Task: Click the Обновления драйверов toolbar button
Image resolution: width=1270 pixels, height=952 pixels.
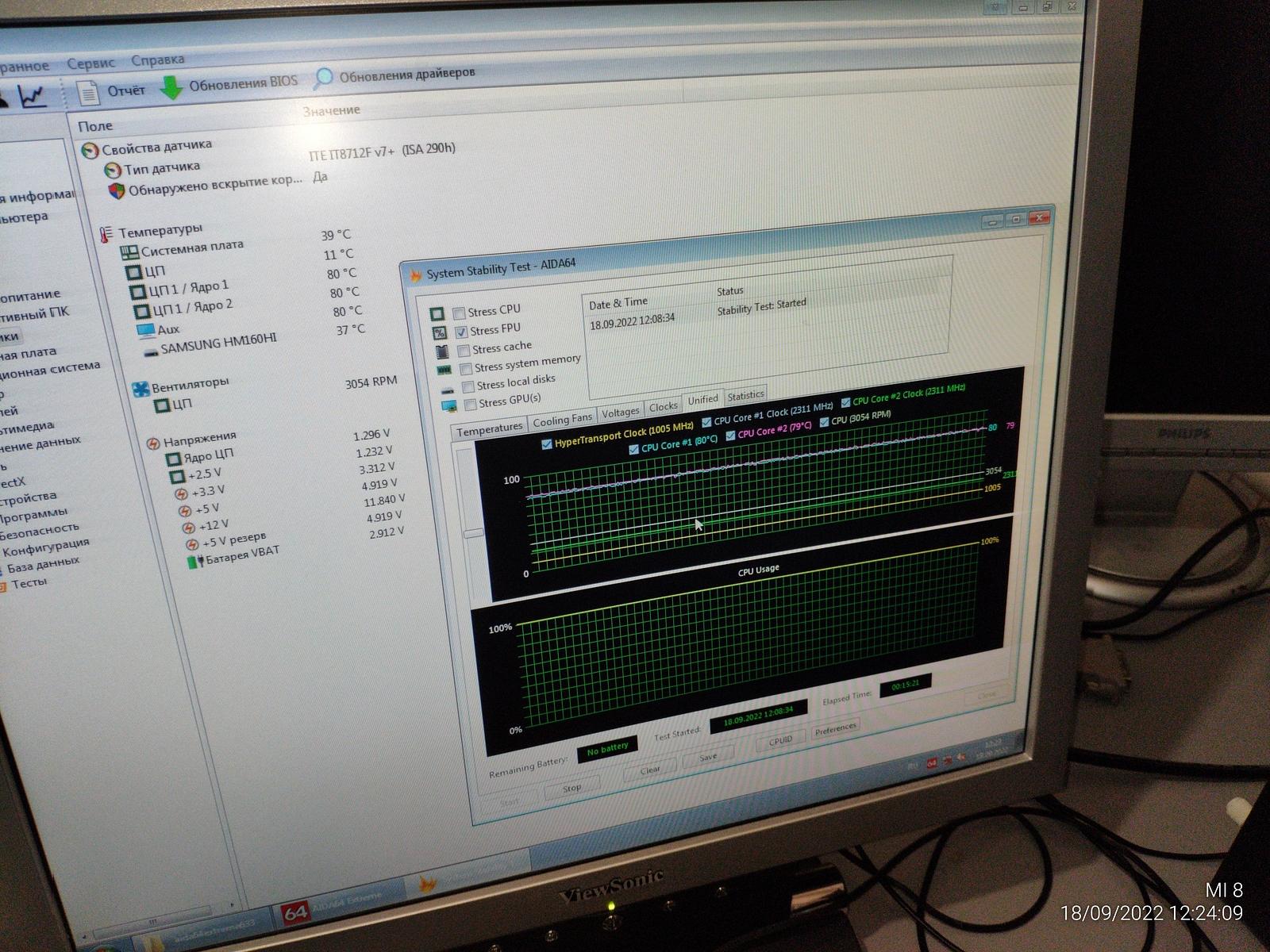Action: 394,76
